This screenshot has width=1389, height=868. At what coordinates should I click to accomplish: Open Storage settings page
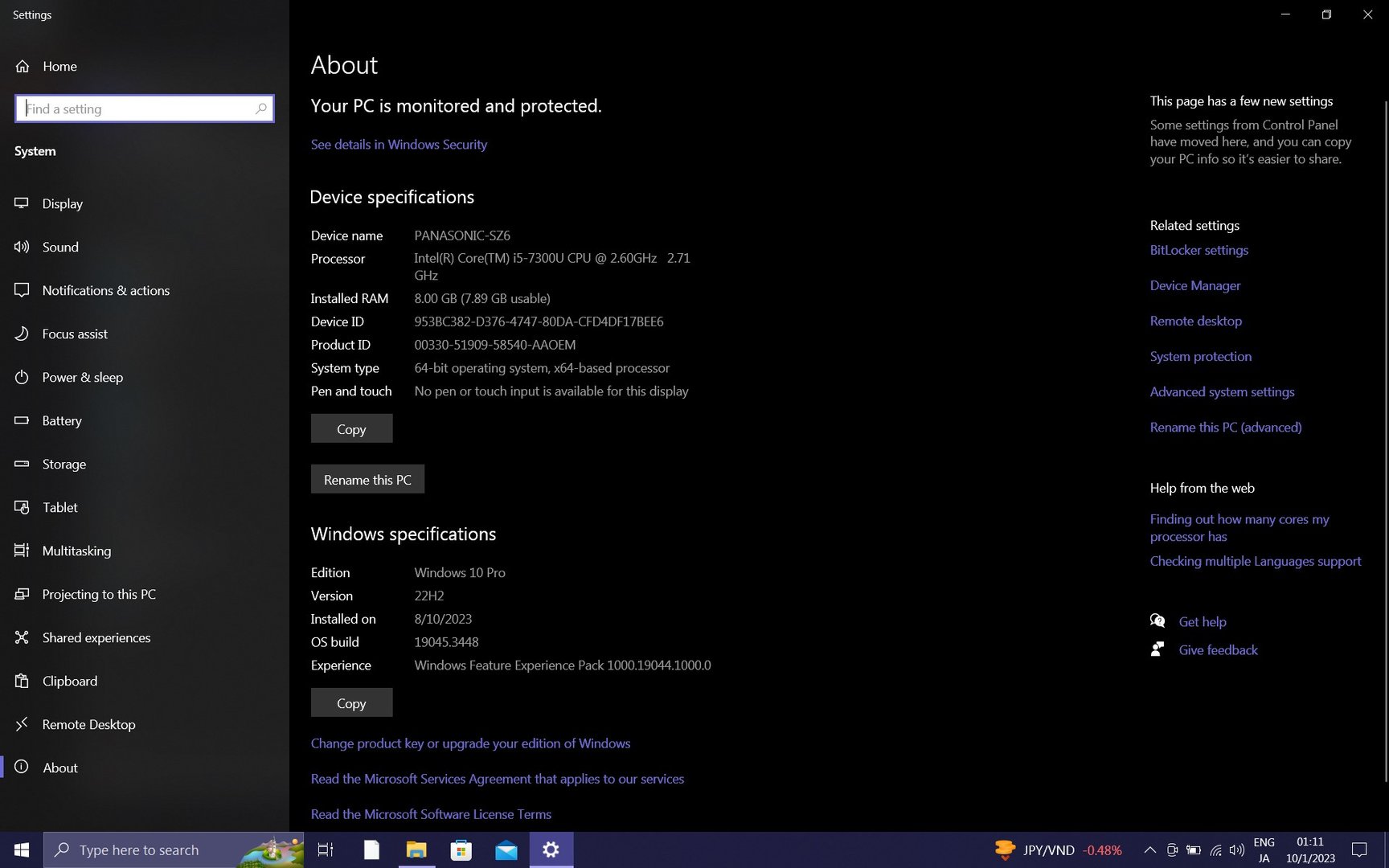tap(64, 465)
